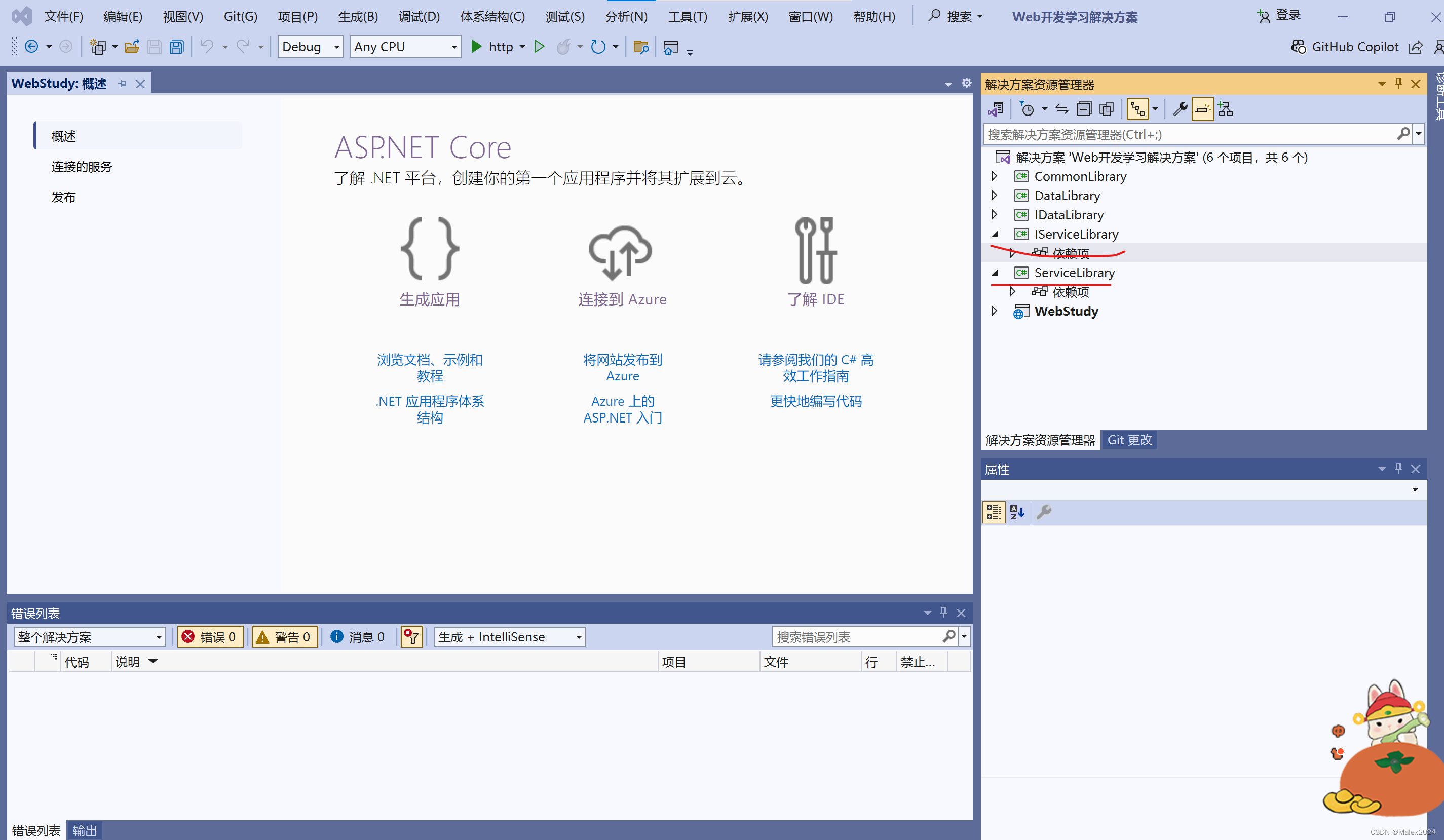Toggle the Messages 0 filter button

[x=358, y=637]
